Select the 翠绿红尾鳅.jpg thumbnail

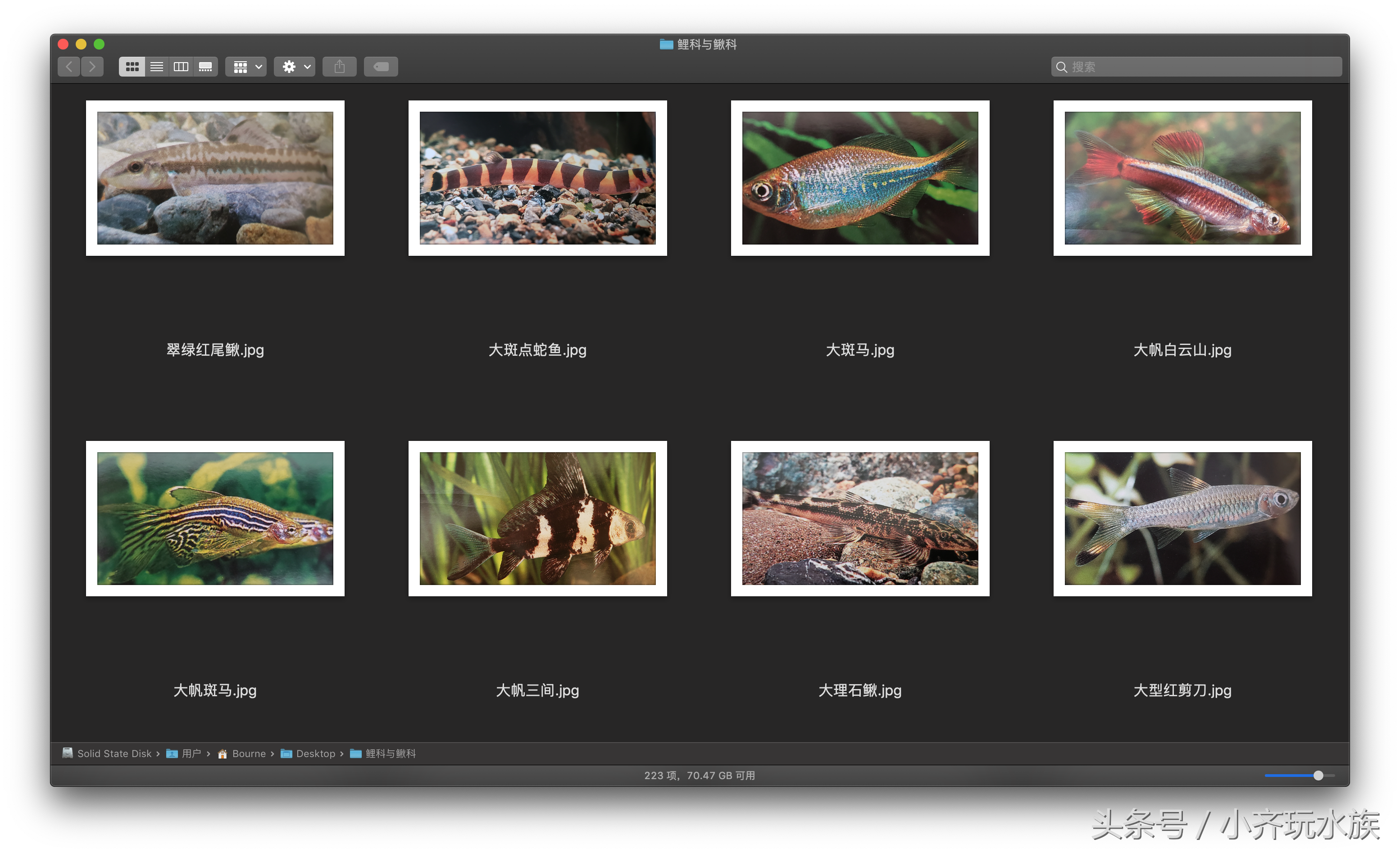point(215,178)
